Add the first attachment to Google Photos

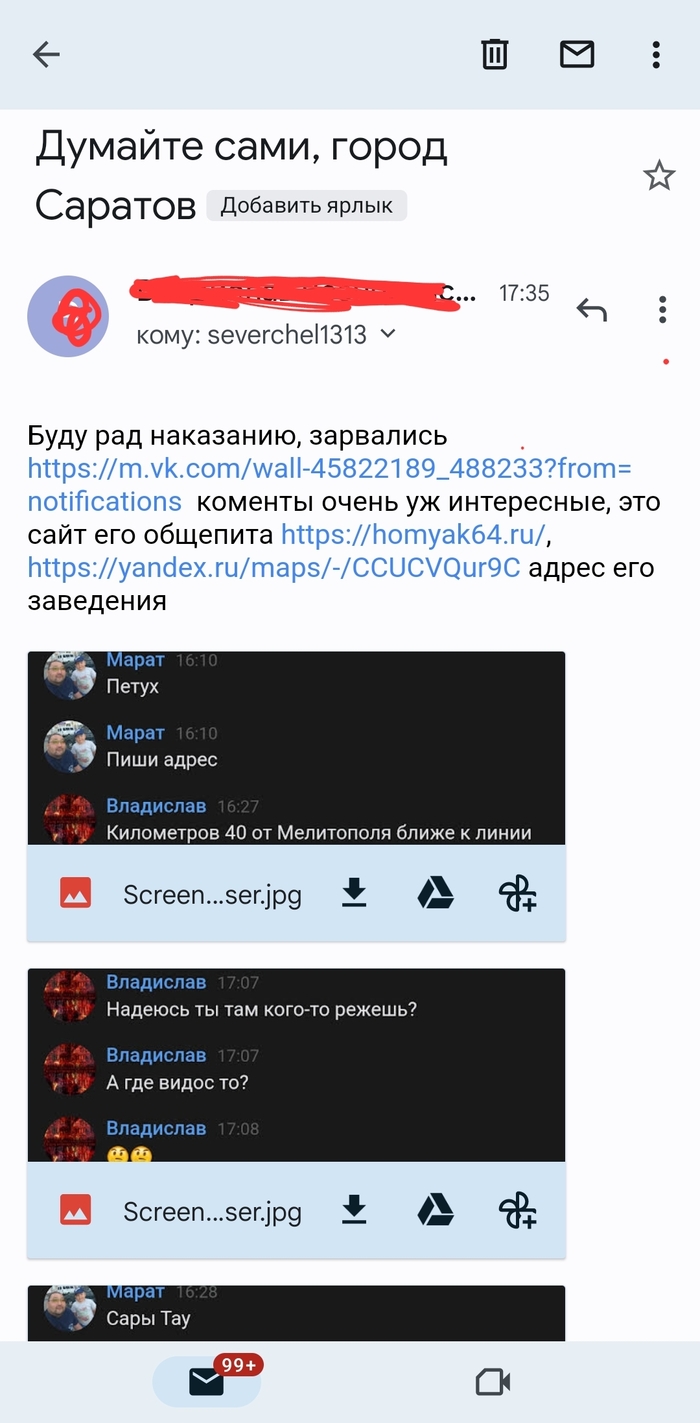(x=517, y=893)
